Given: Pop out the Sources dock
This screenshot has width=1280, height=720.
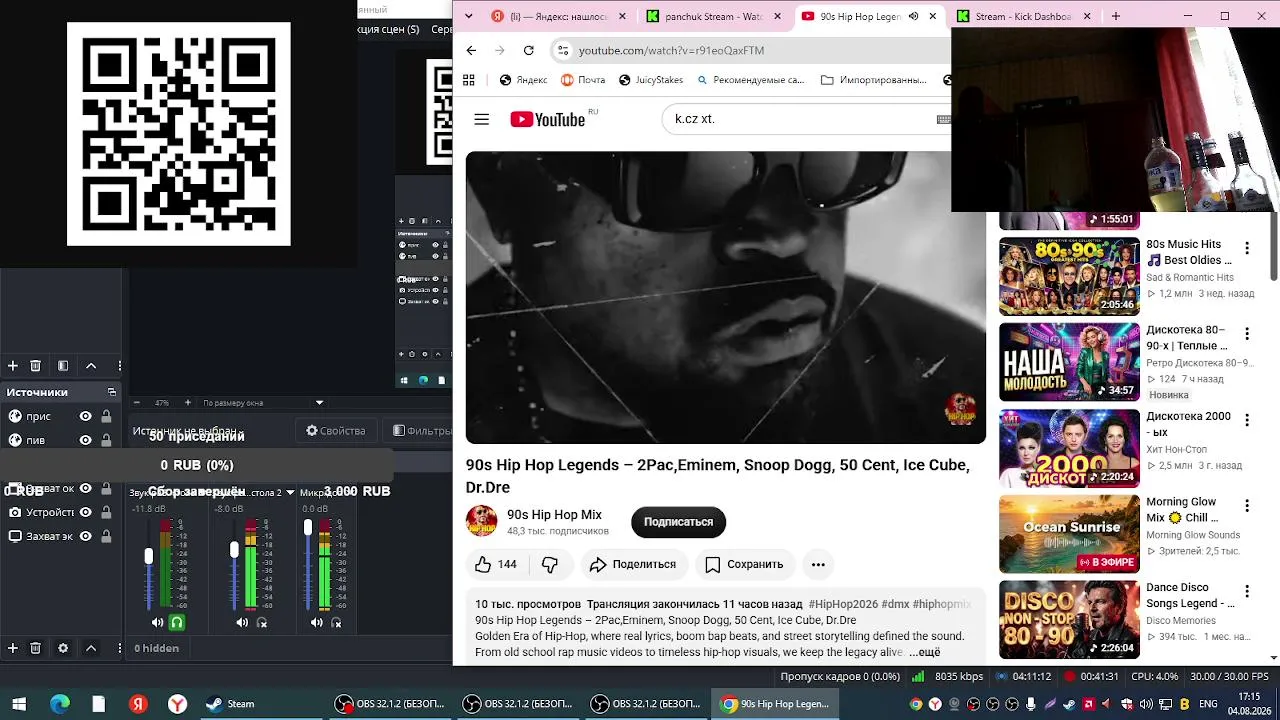Looking at the screenshot, I should 112,392.
